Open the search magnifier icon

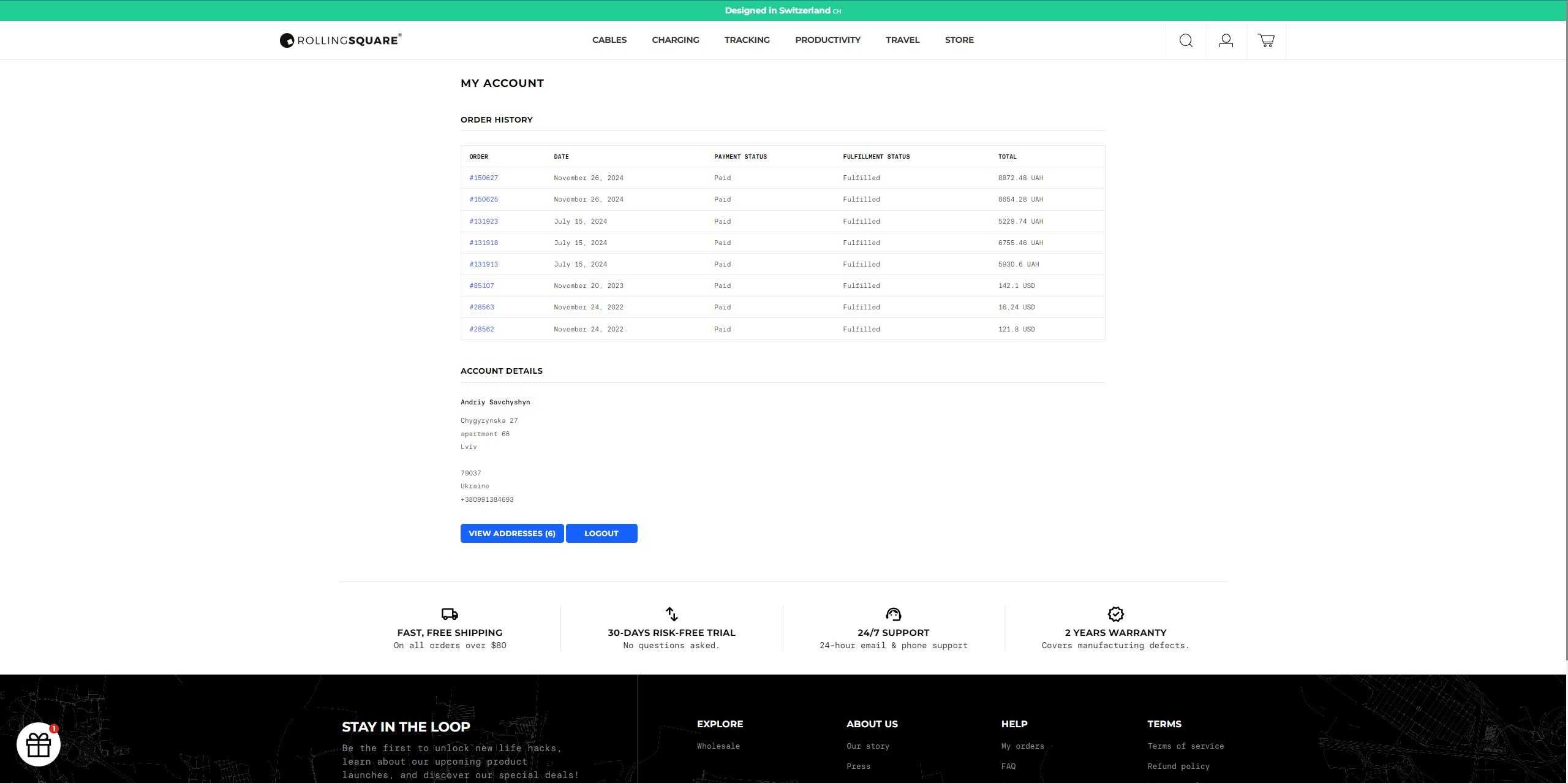tap(1186, 40)
